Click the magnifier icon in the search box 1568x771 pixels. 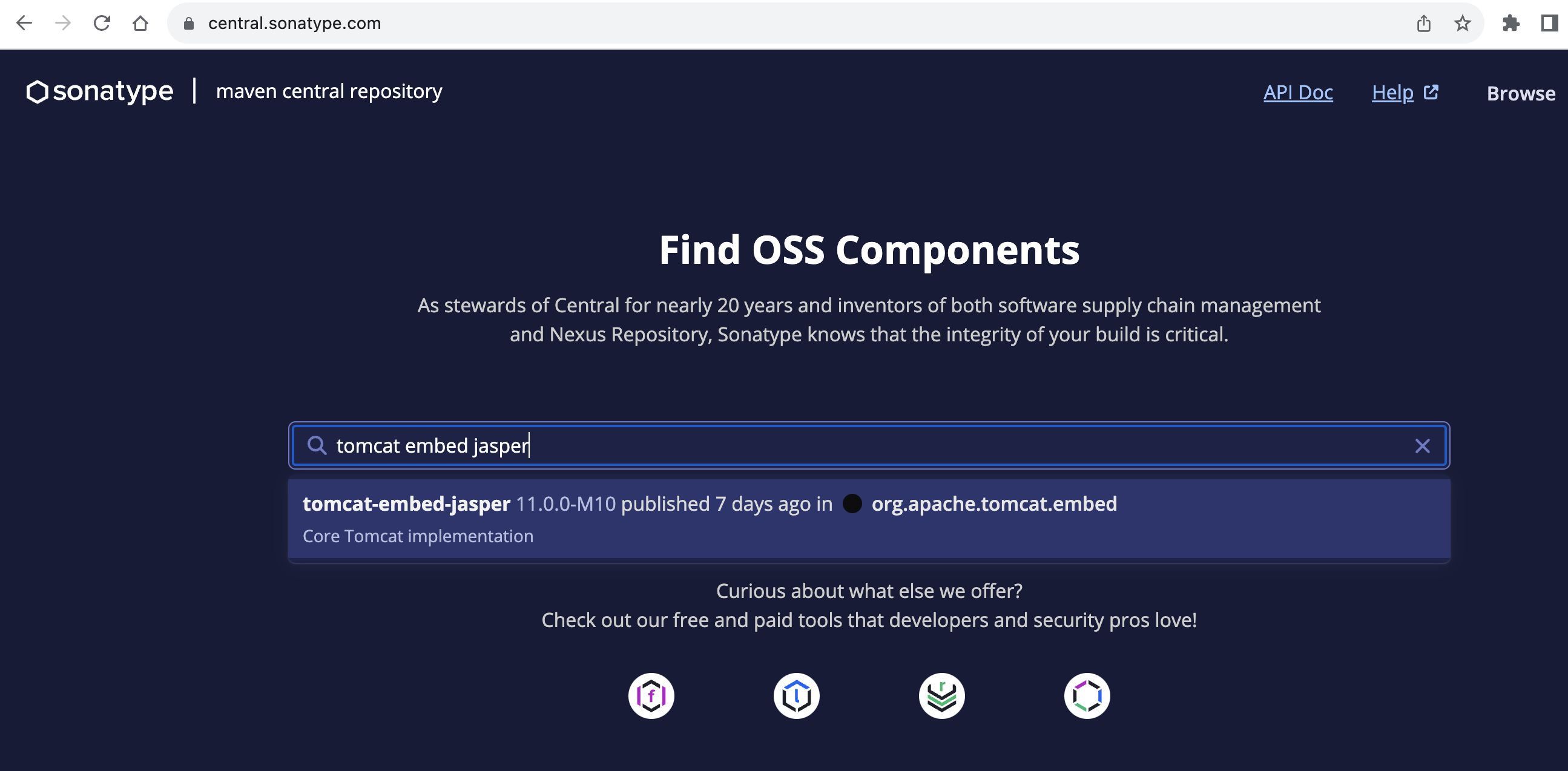[317, 445]
